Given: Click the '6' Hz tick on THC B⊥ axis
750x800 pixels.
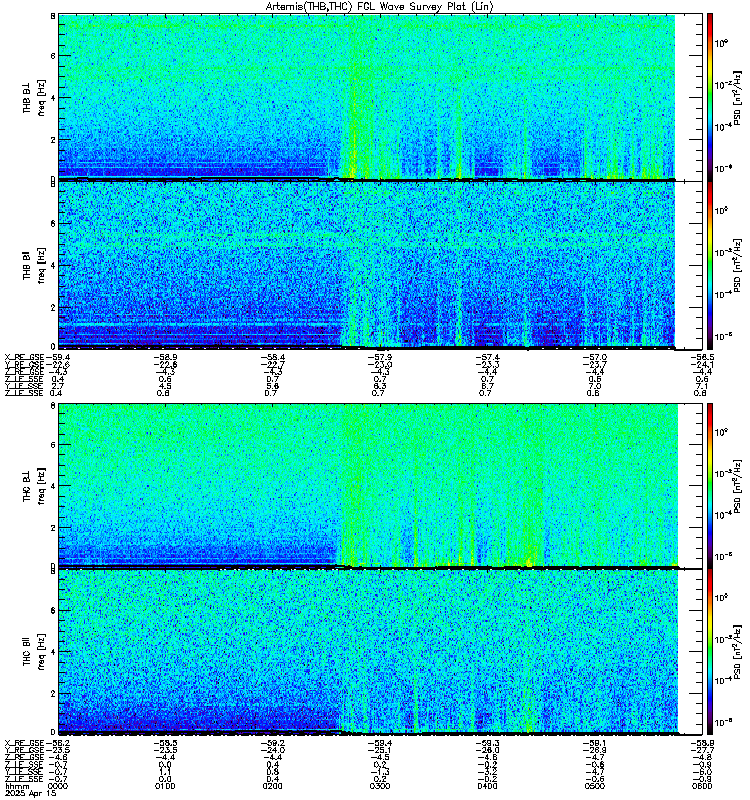Looking at the screenshot, I should 53,444.
